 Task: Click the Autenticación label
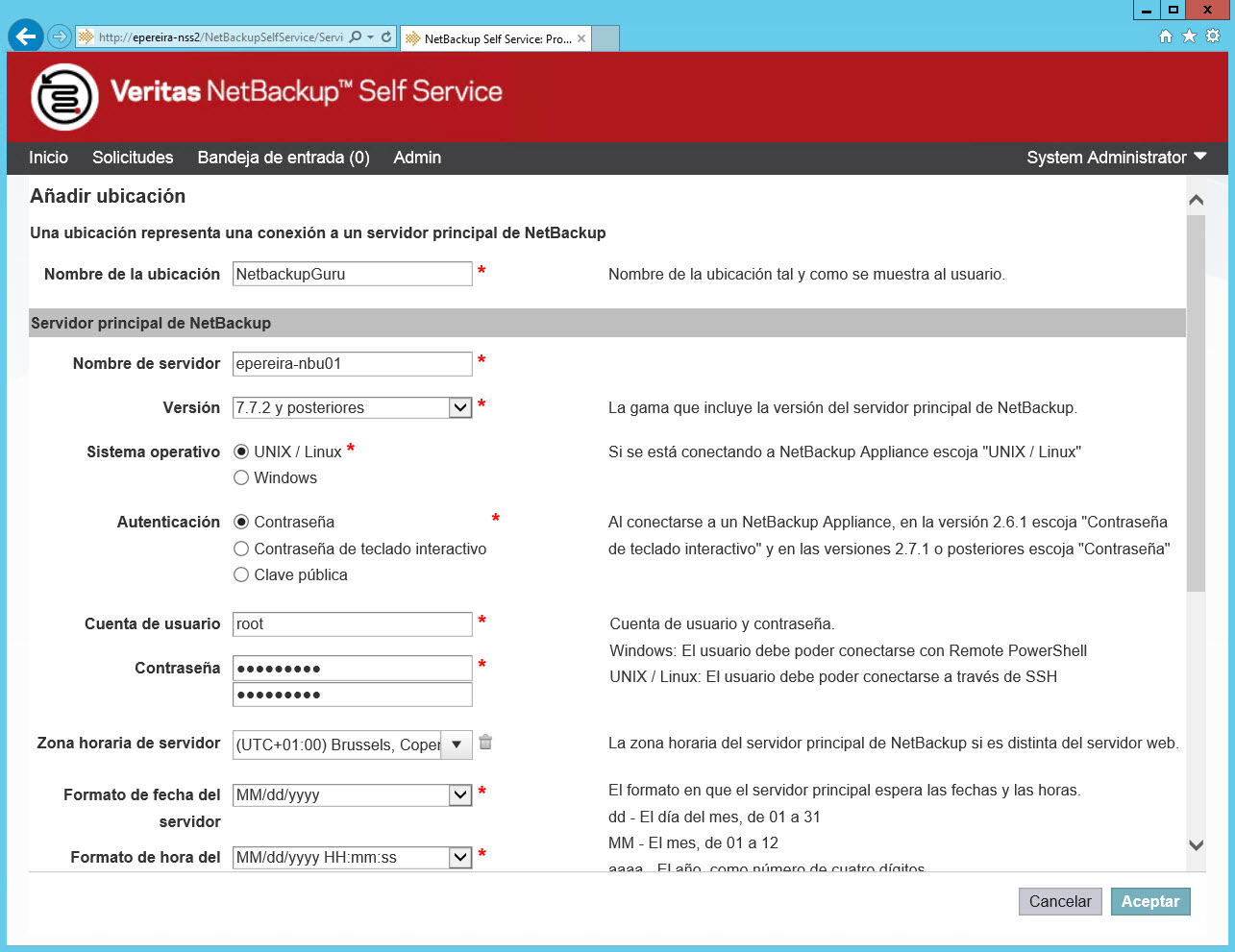(168, 522)
